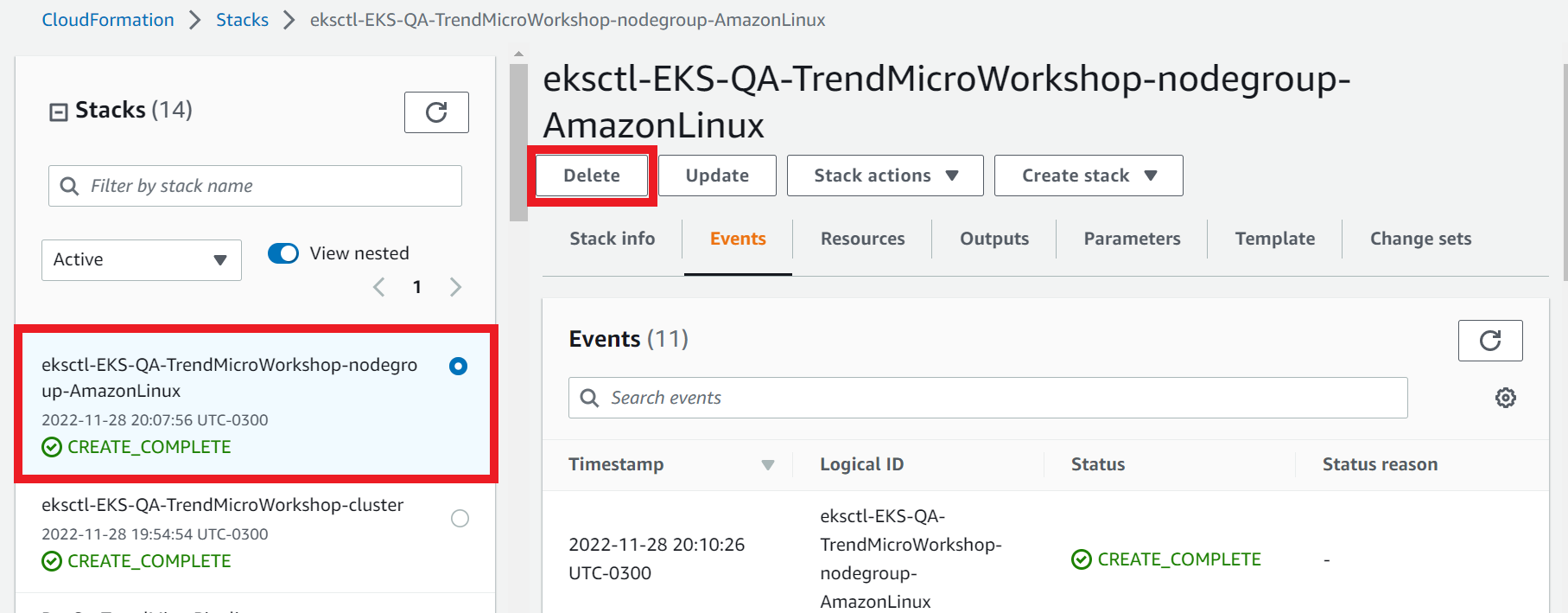Select the eksctl-EKS-QA-TrendMicroWorkshop-cluster stack name
The width and height of the screenshot is (1568, 613).
pos(223,505)
